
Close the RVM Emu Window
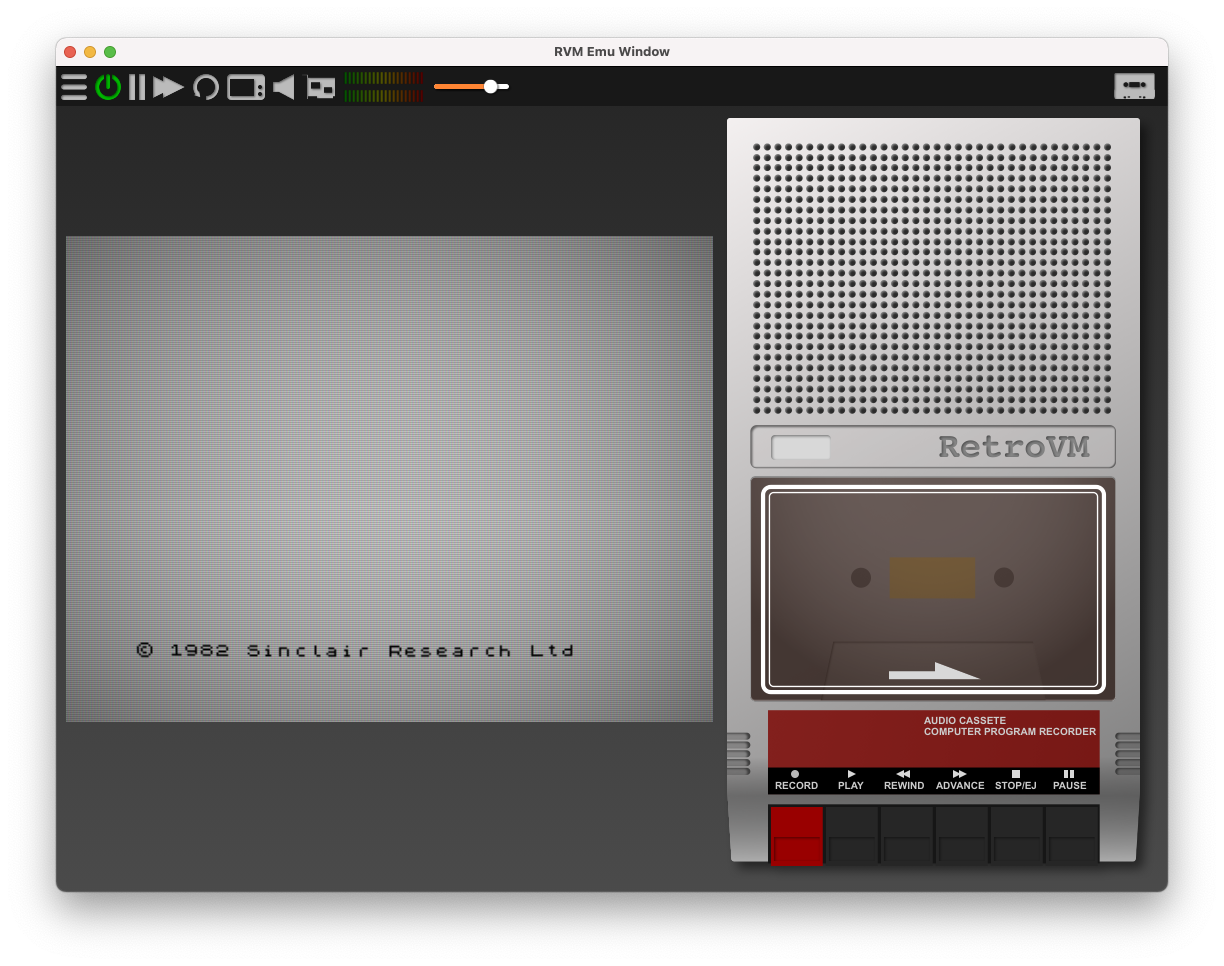coord(70,52)
